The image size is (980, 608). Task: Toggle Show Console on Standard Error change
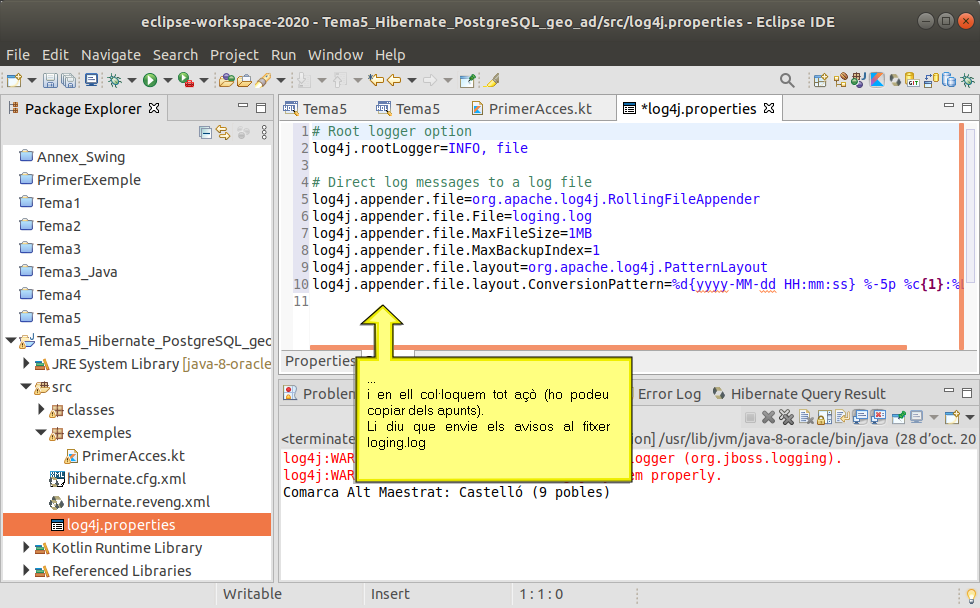[879, 417]
